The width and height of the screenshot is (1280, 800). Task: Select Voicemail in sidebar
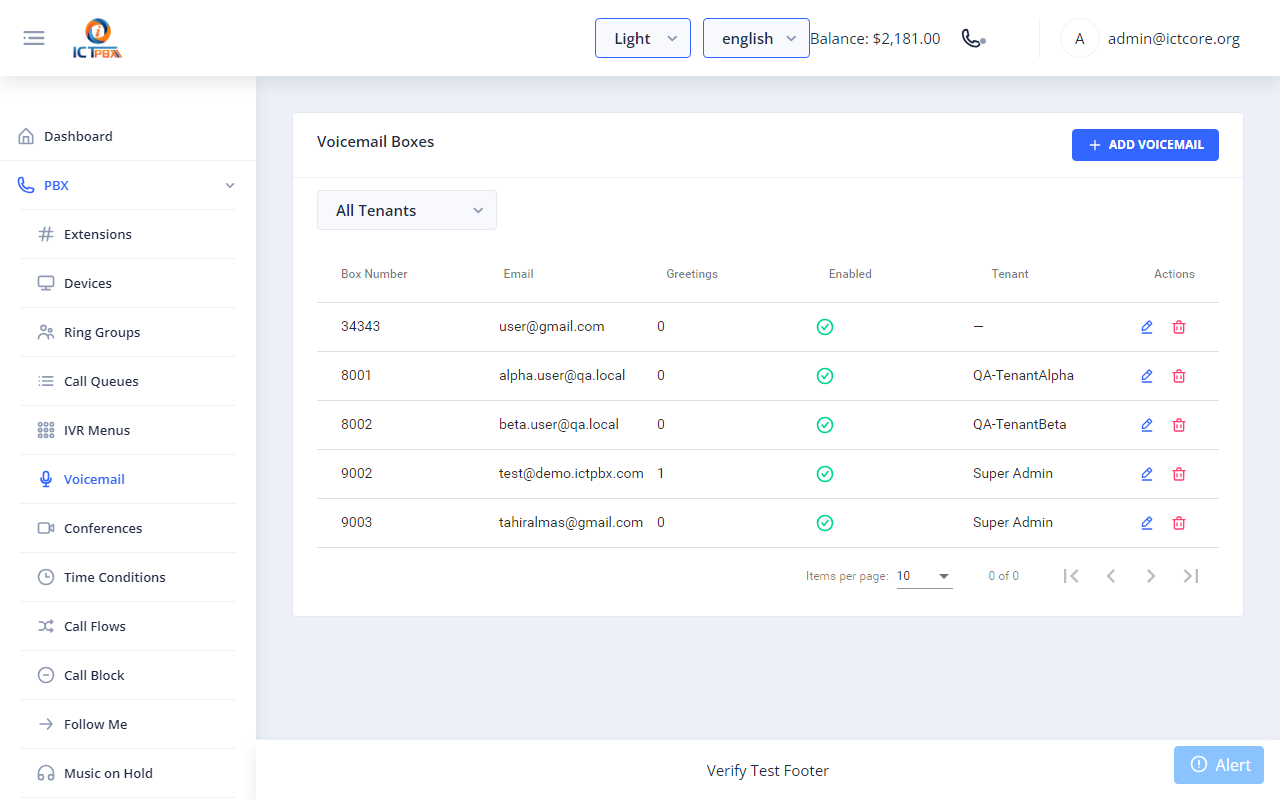tap(128, 479)
